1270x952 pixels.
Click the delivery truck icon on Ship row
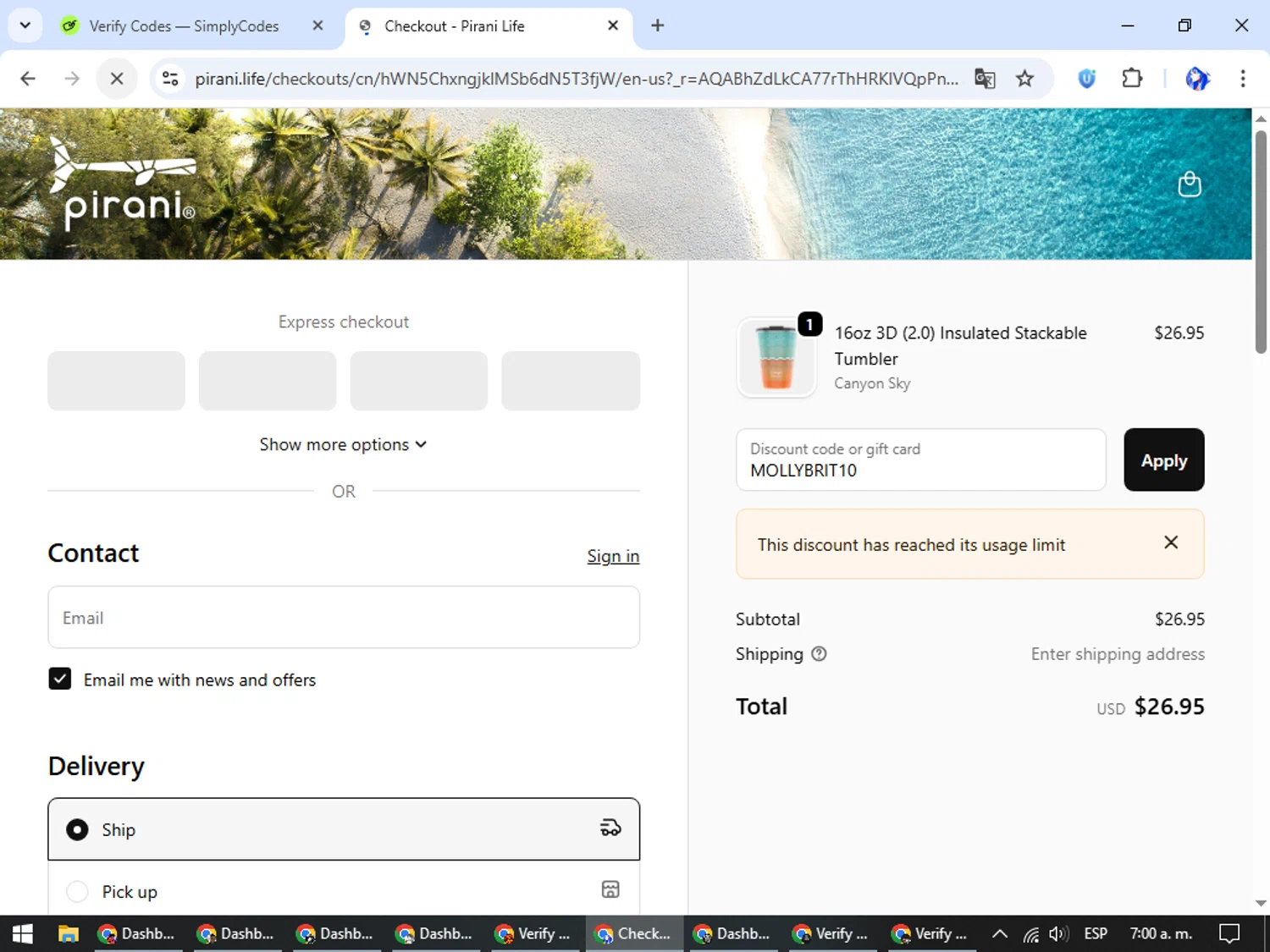[610, 828]
